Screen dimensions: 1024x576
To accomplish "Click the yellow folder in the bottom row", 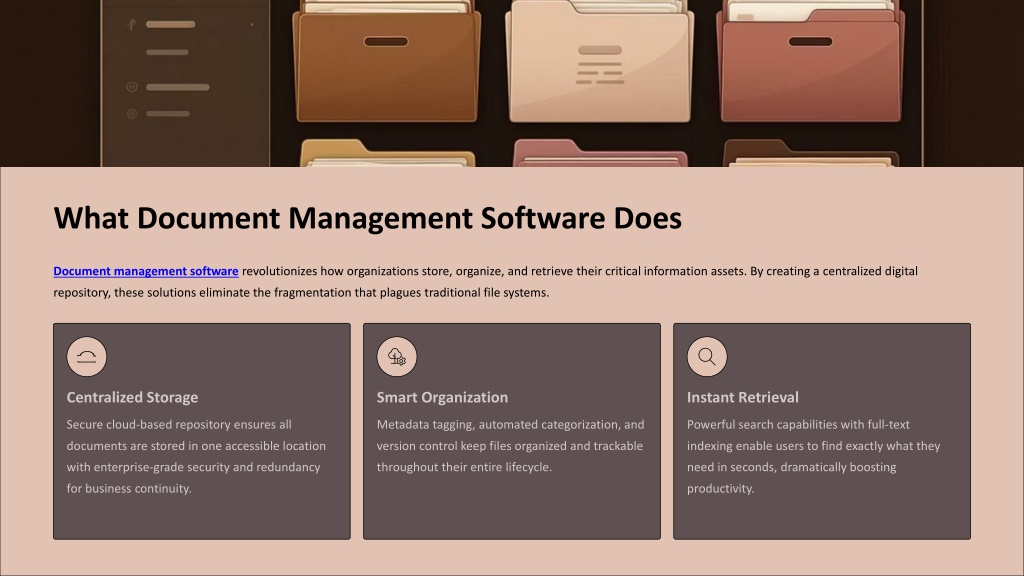I will coord(385,155).
